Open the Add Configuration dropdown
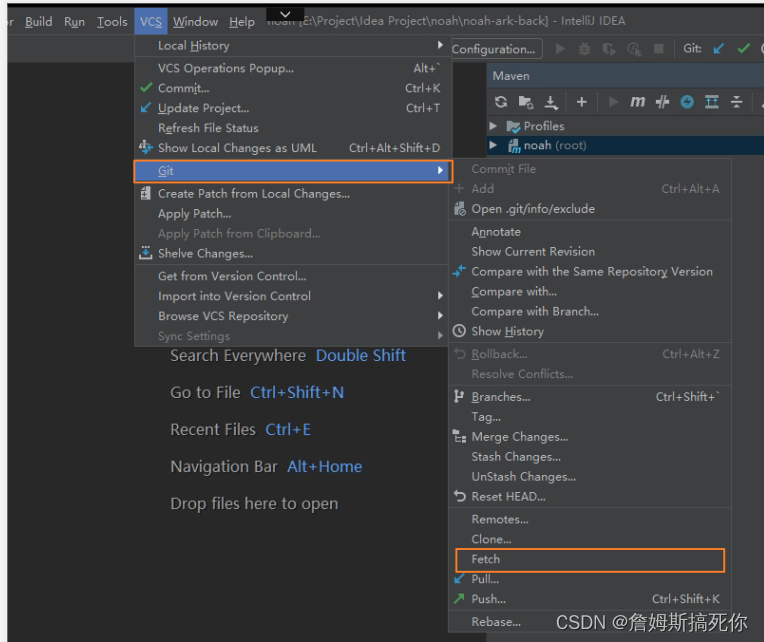Image resolution: width=764 pixels, height=642 pixels. (496, 49)
